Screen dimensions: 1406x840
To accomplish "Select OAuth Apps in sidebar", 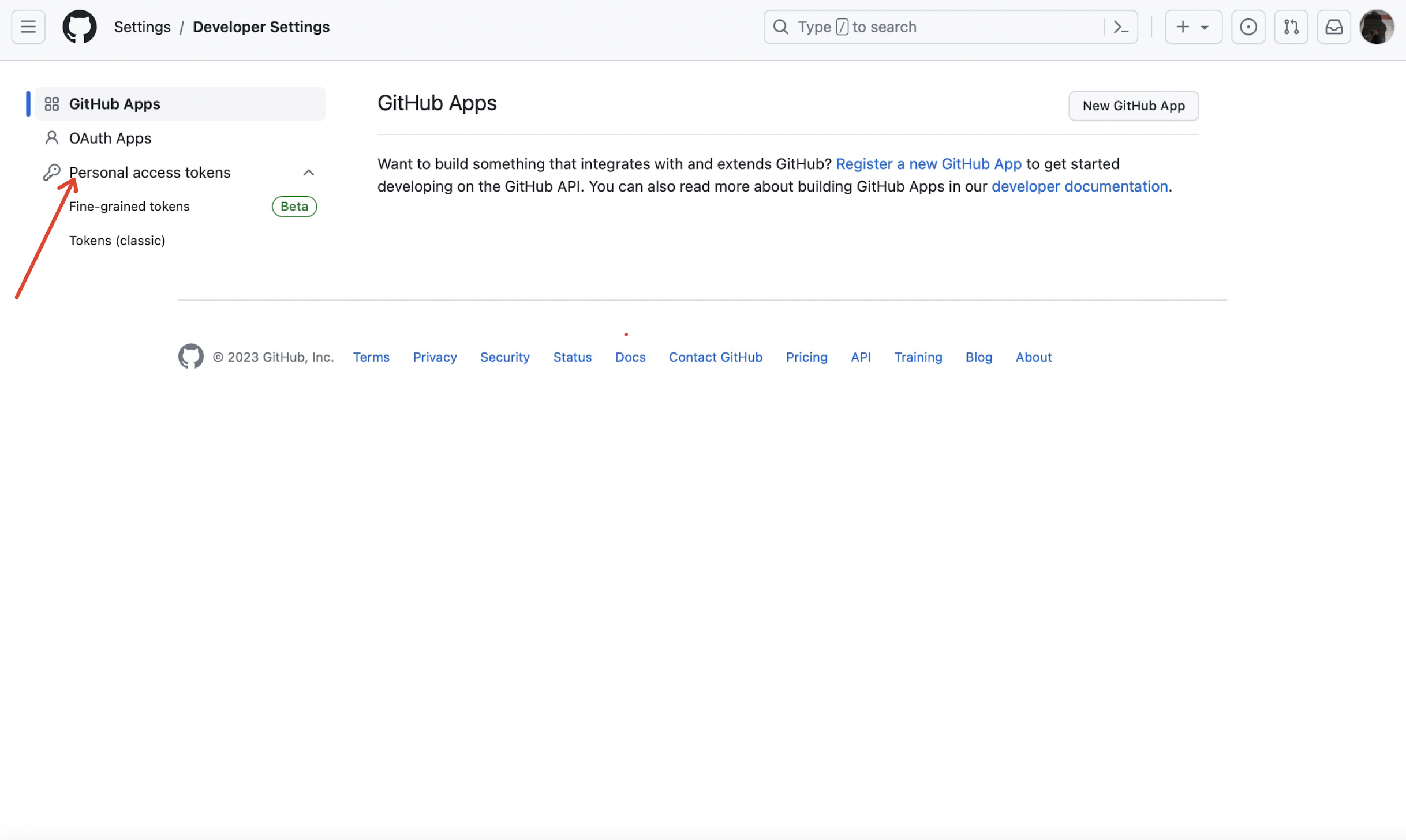I will coord(110,138).
